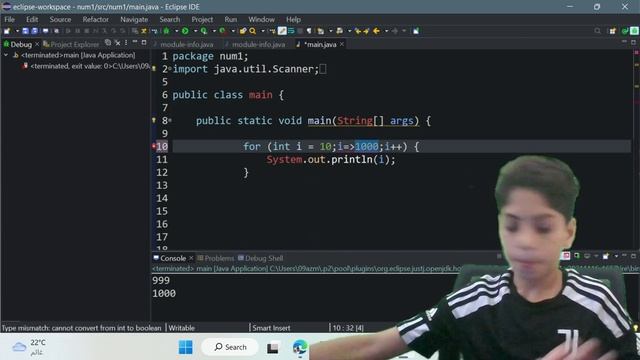Open the Run menu
Image resolution: width=640 pixels, height=360 pixels.
pyautogui.click(x=231, y=19)
